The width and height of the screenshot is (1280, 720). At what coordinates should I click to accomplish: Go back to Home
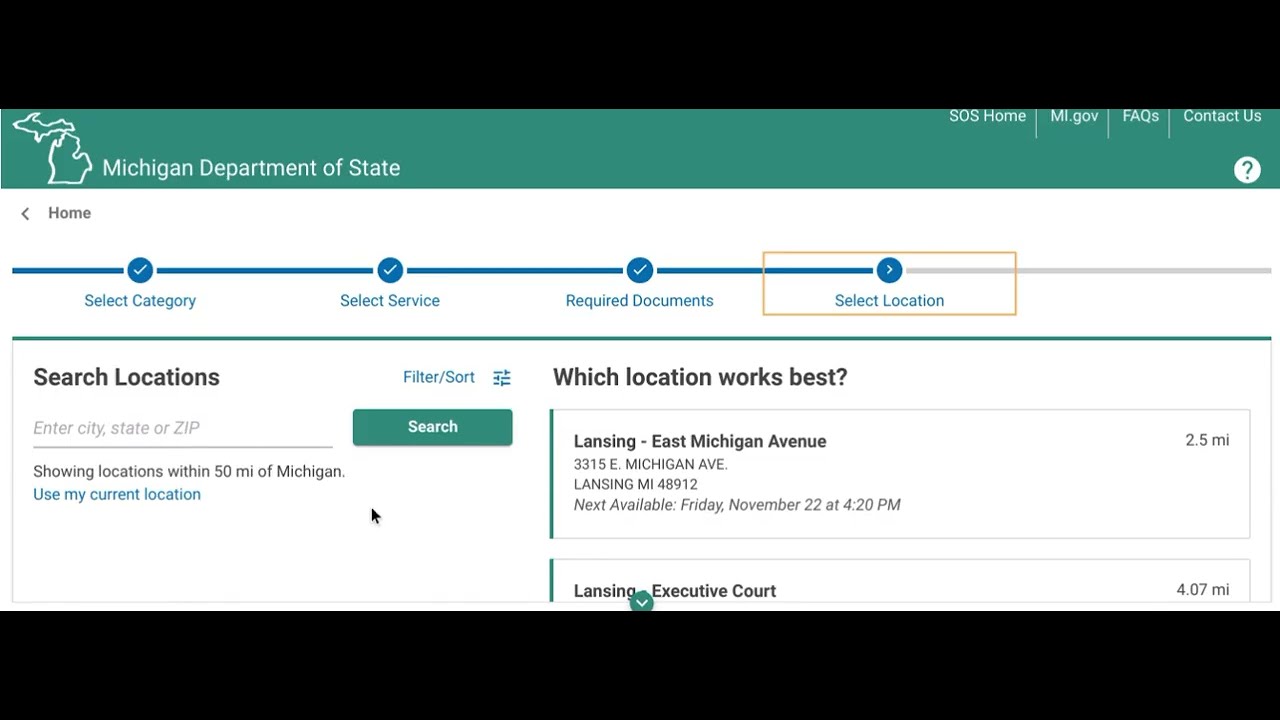click(x=69, y=213)
